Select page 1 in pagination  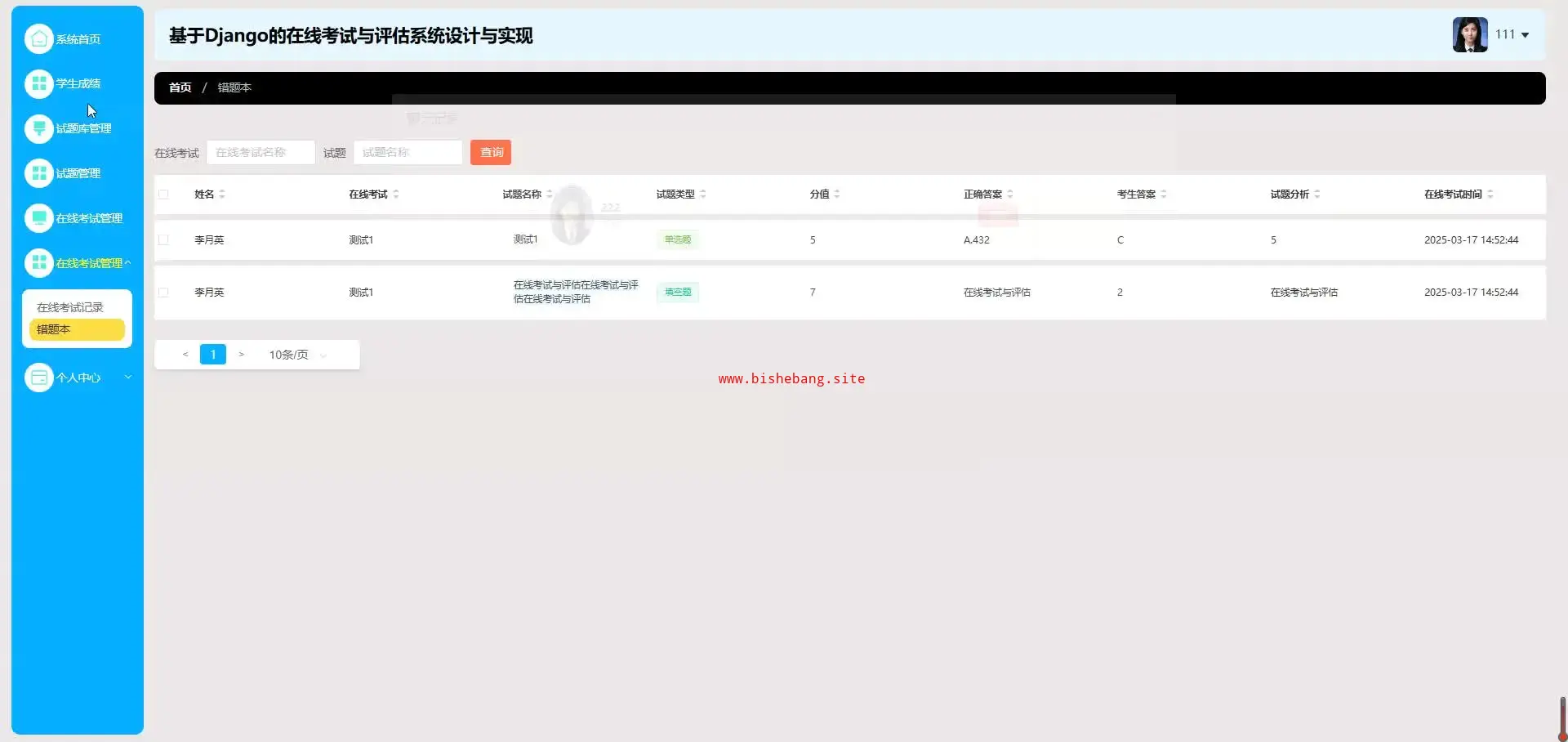pos(213,355)
